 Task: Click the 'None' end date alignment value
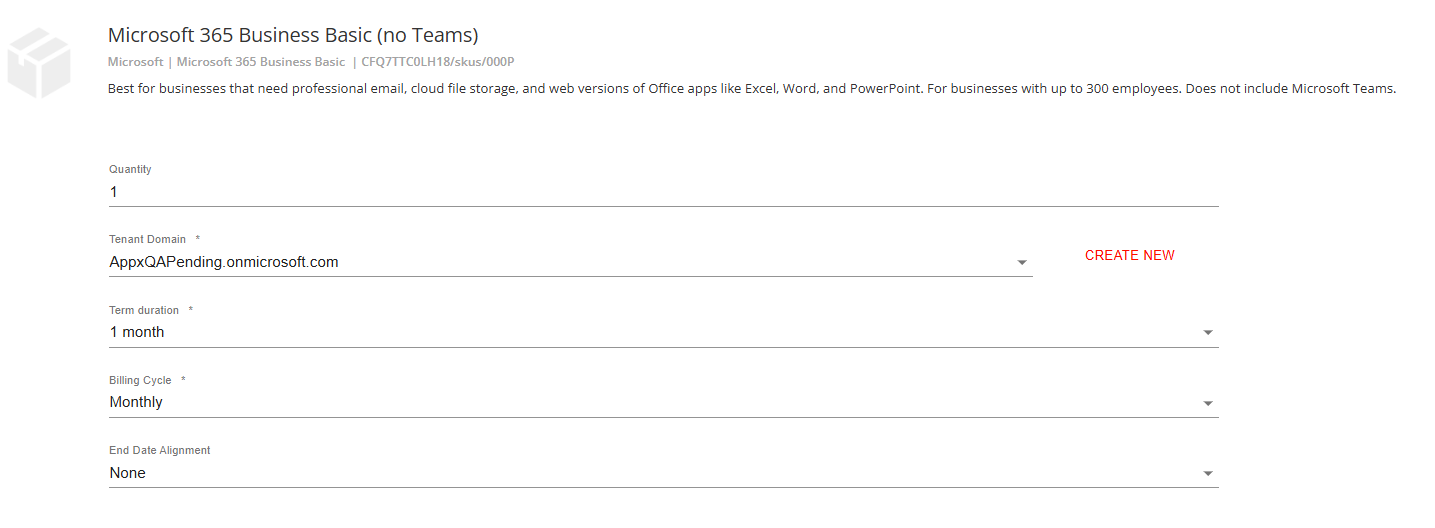pos(128,473)
